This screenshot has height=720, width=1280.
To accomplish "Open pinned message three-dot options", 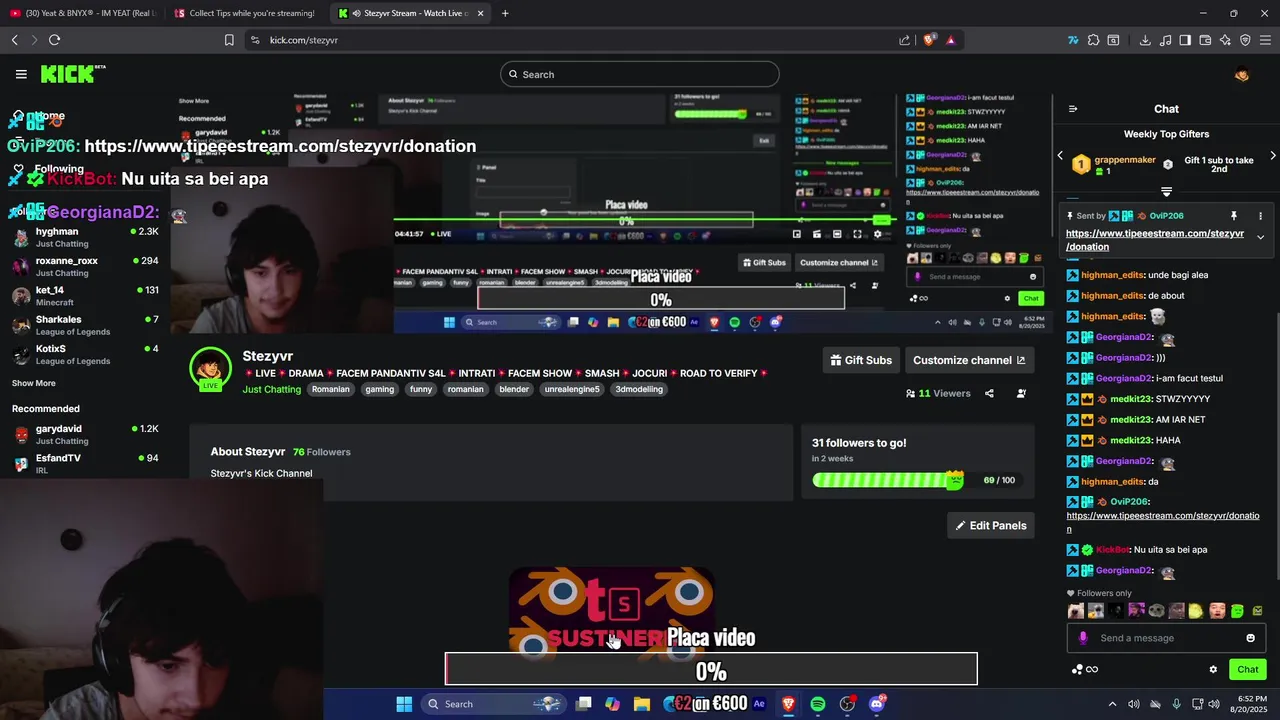I will (1260, 216).
